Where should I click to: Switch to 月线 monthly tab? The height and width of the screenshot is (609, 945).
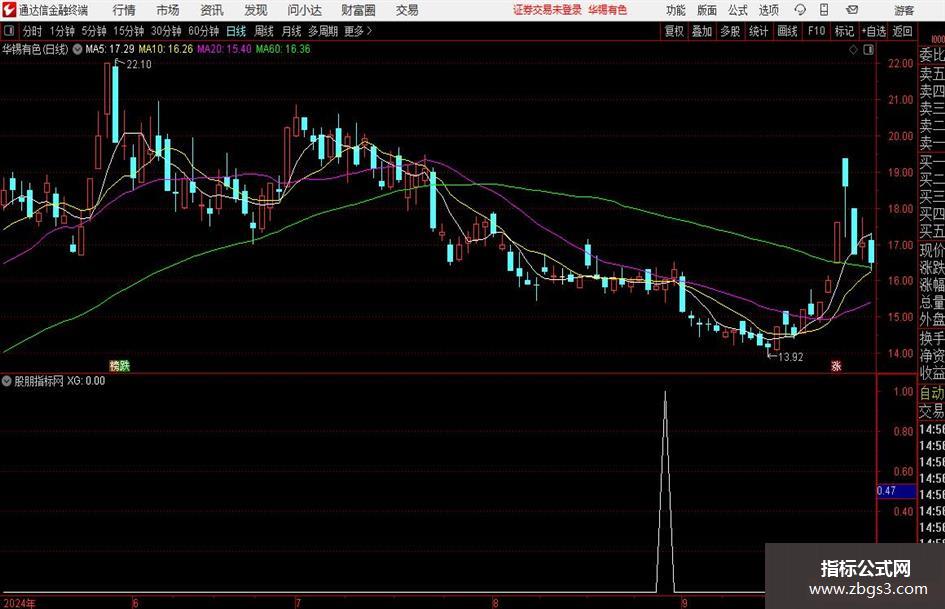(x=291, y=31)
